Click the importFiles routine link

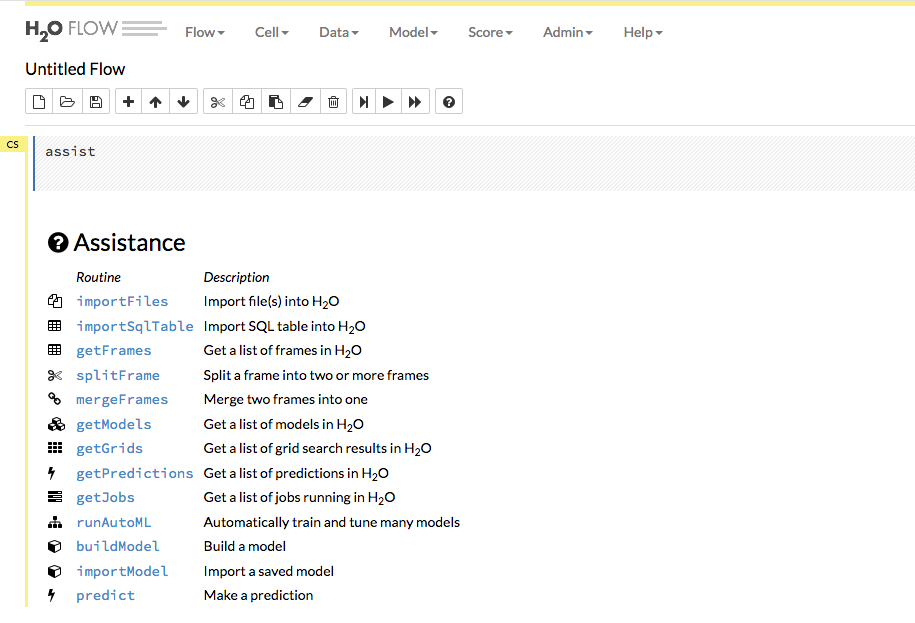tap(122, 302)
